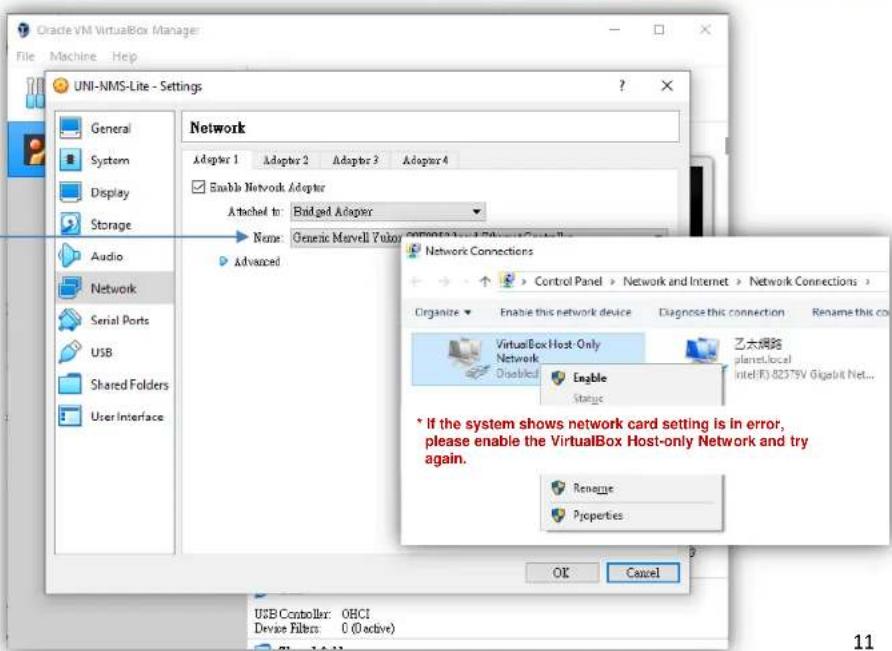The height and width of the screenshot is (651, 892).
Task: Select the Network category icon
Action: click(70, 288)
